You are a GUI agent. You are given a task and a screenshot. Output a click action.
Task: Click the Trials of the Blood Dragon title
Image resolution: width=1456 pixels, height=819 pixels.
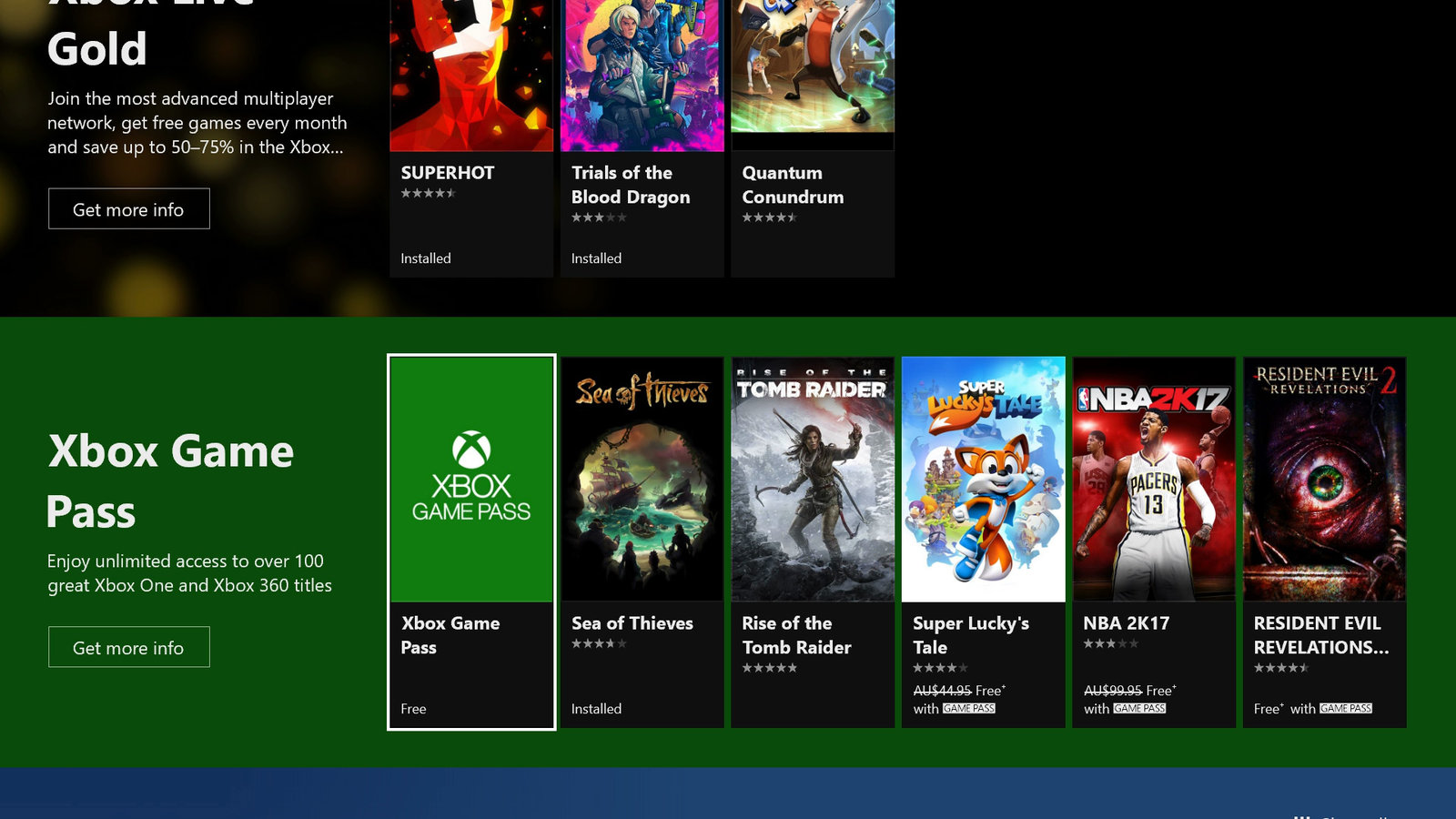pyautogui.click(x=631, y=185)
